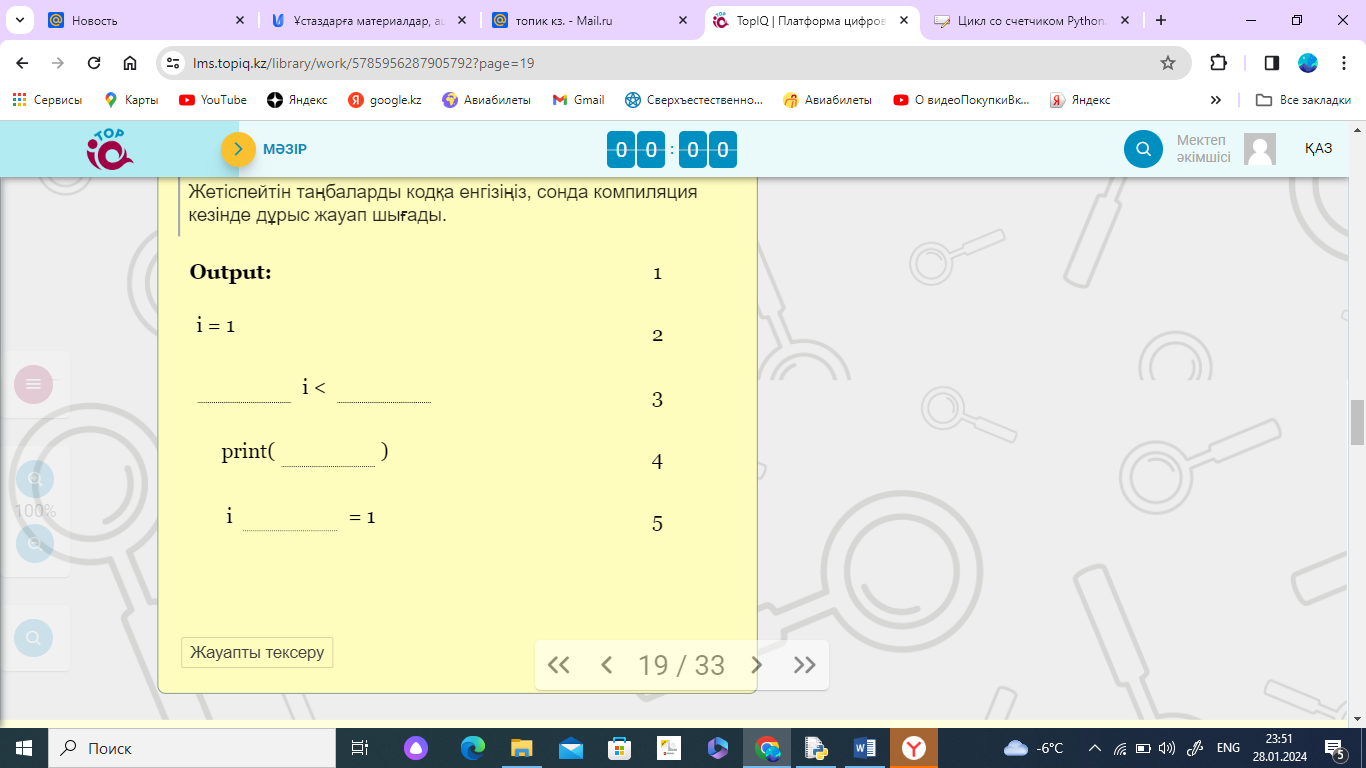This screenshot has width=1366, height=768.
Task: Open Сверхъестественно bookmark
Action: (694, 100)
